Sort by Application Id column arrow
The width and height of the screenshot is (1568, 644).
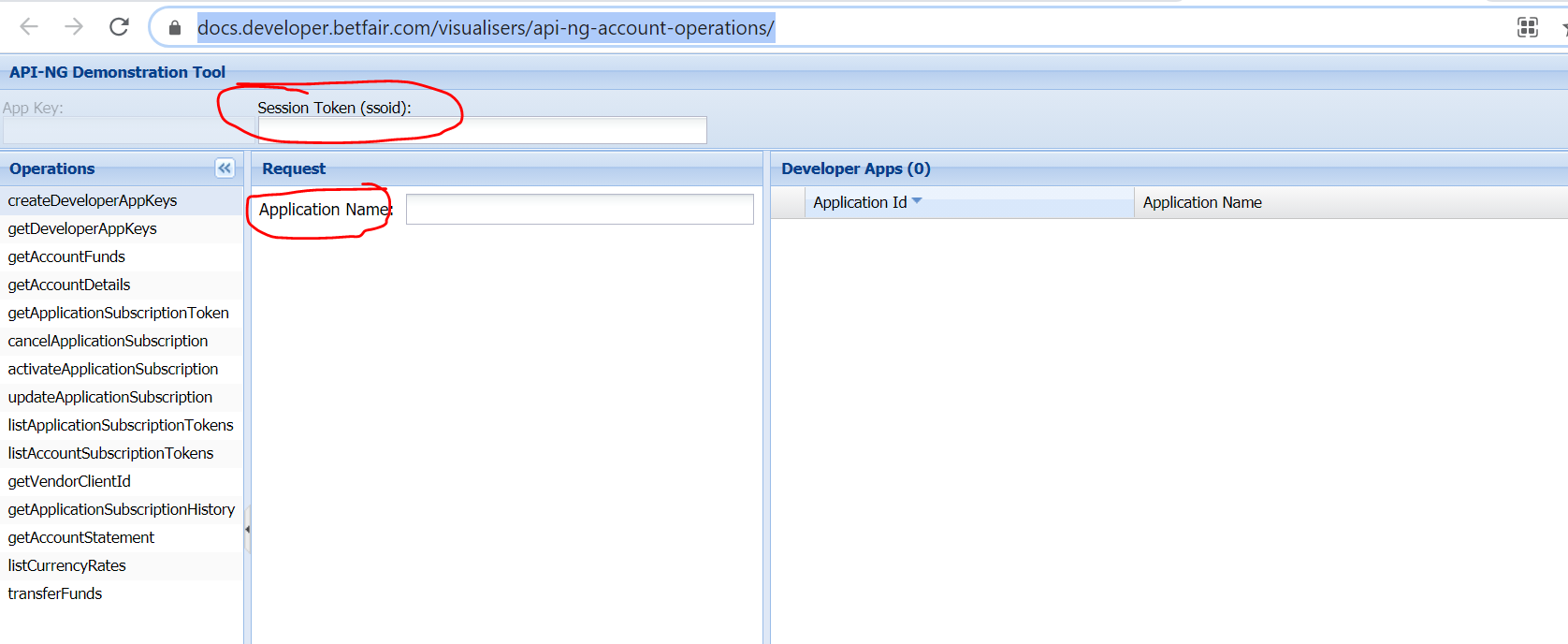point(917,201)
